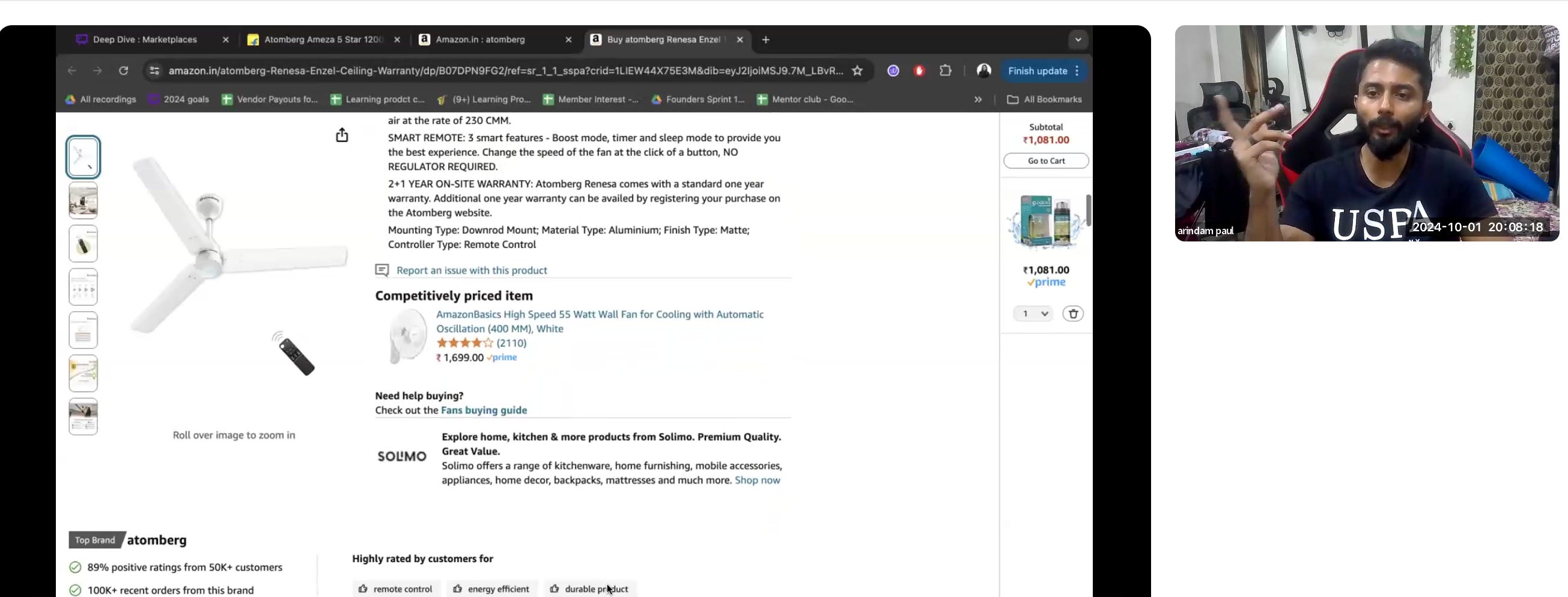Click Report an issue with this product

tap(472, 270)
